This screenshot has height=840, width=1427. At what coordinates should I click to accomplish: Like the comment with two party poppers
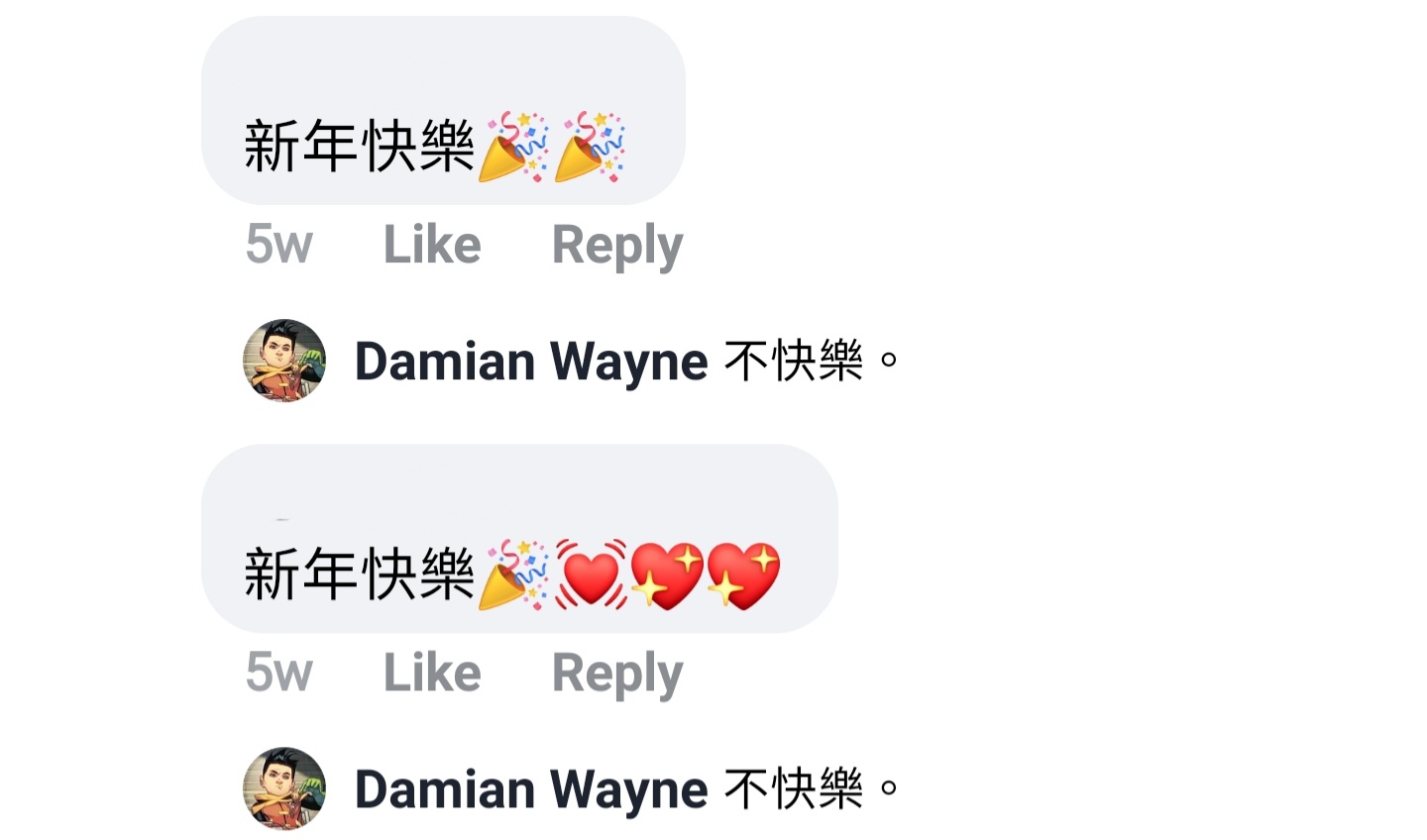pos(432,244)
